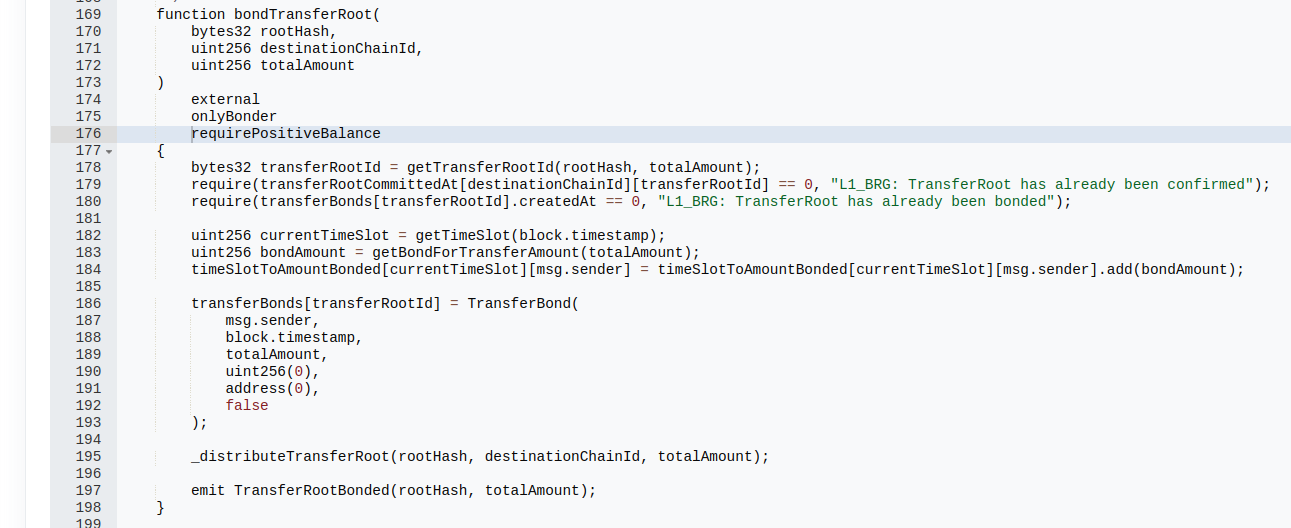Click the onlyBonder modifier text
Viewport: 1291px width, 528px height.
coord(234,117)
